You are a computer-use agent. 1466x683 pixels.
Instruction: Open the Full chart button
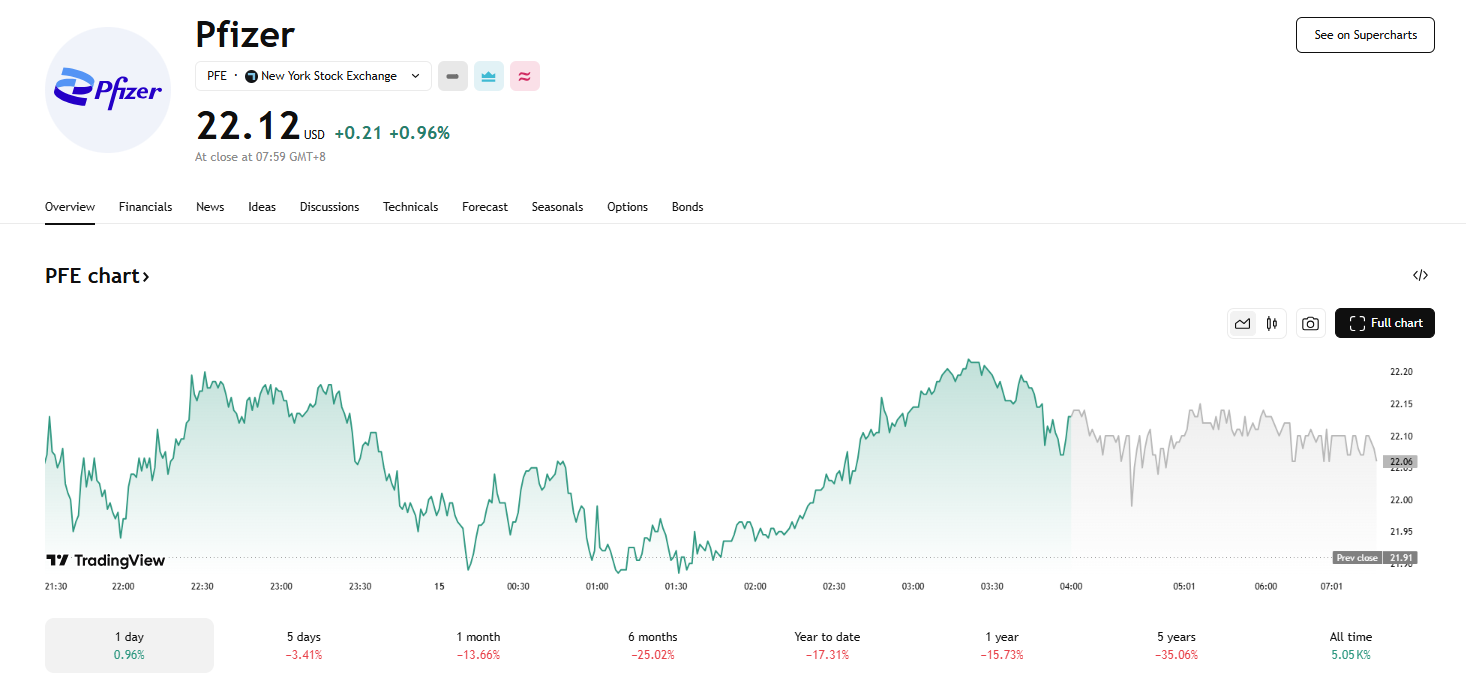(x=1385, y=323)
